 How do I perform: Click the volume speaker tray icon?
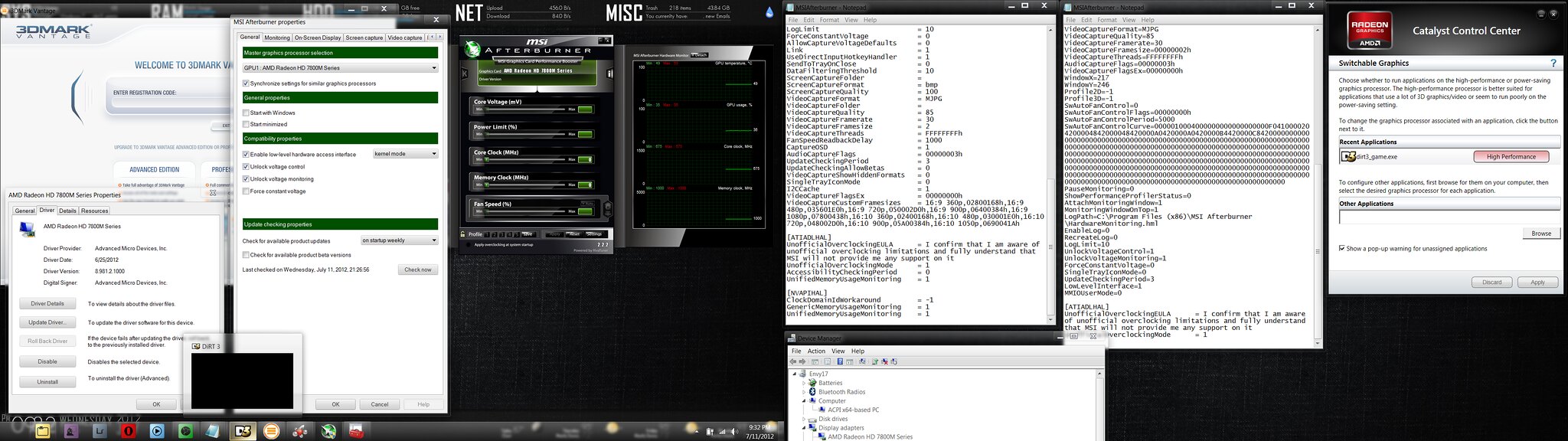pos(735,432)
